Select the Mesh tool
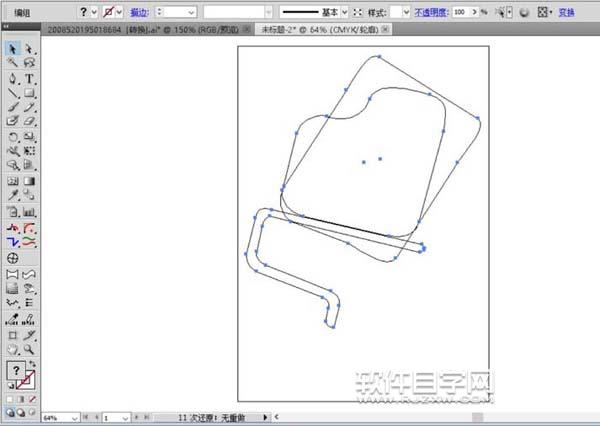Image resolution: width=600 pixels, height=426 pixels. 13,181
